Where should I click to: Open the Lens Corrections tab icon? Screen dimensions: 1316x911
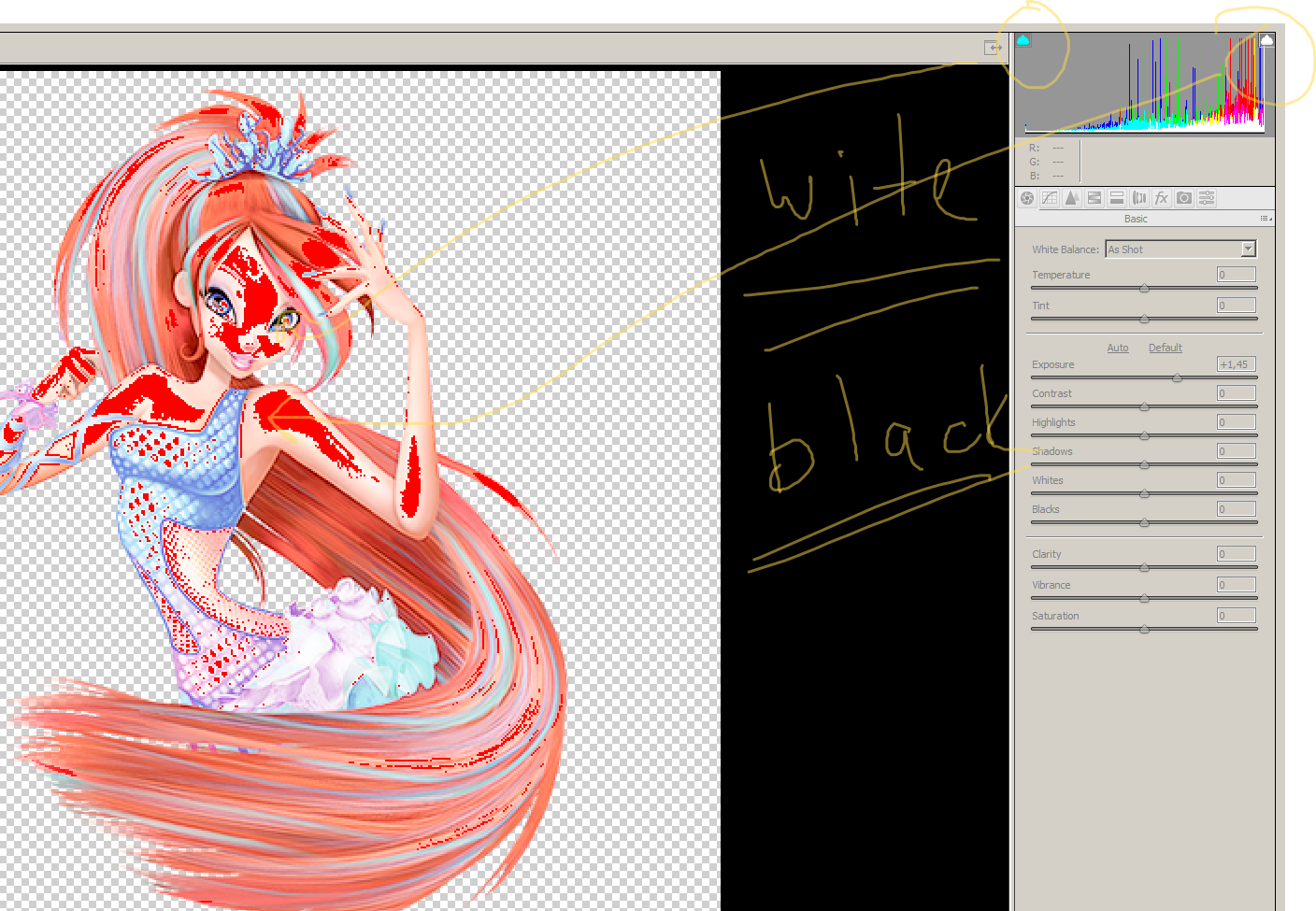click(x=1139, y=198)
